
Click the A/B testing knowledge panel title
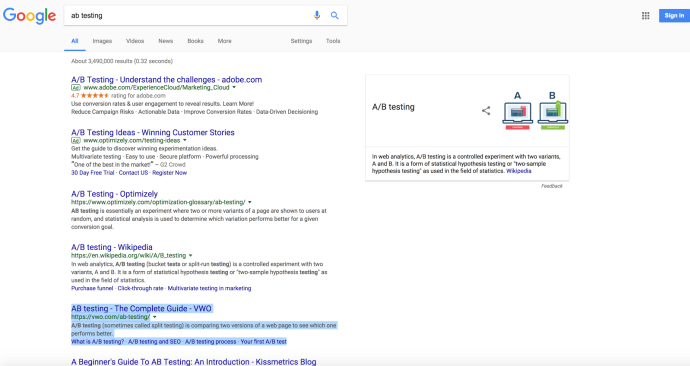pyautogui.click(x=393, y=107)
